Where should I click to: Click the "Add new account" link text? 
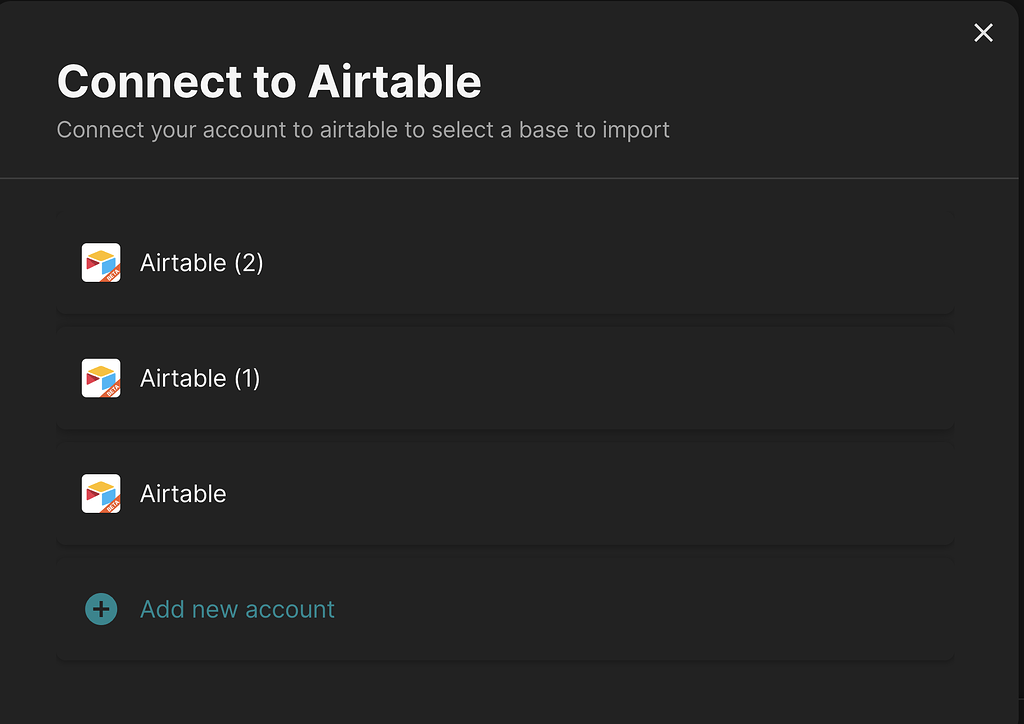coord(237,609)
